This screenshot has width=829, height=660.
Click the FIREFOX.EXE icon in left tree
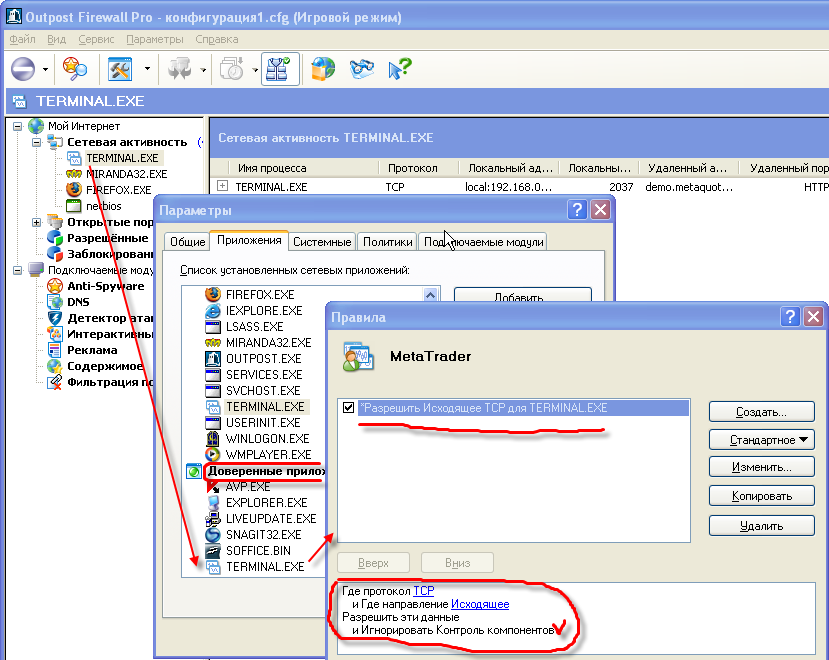(74, 189)
